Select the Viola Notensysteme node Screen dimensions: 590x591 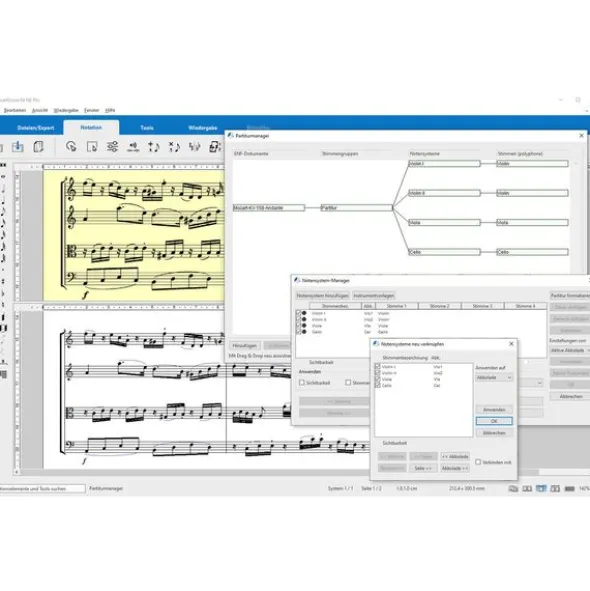tap(444, 222)
